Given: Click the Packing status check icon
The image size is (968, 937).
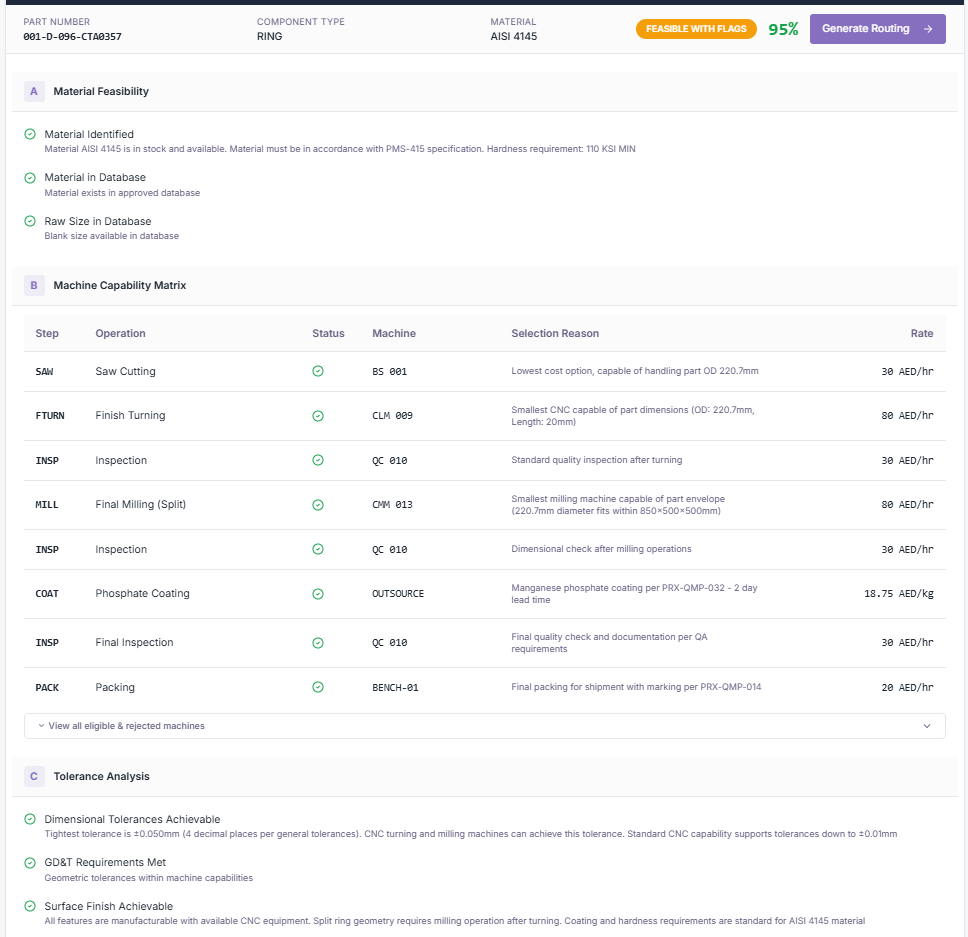Looking at the screenshot, I should (318, 687).
